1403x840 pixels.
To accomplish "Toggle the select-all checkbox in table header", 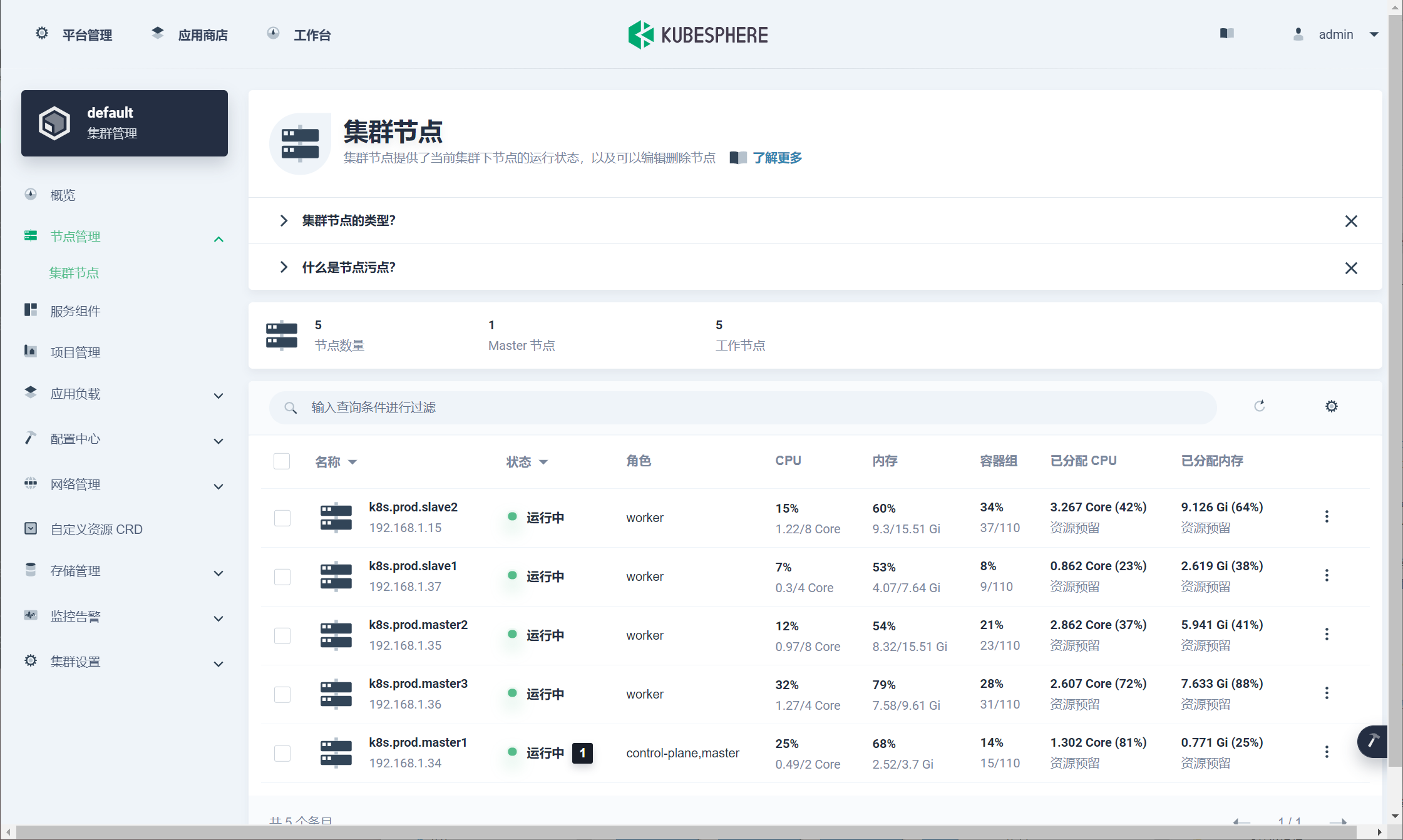I will point(282,461).
